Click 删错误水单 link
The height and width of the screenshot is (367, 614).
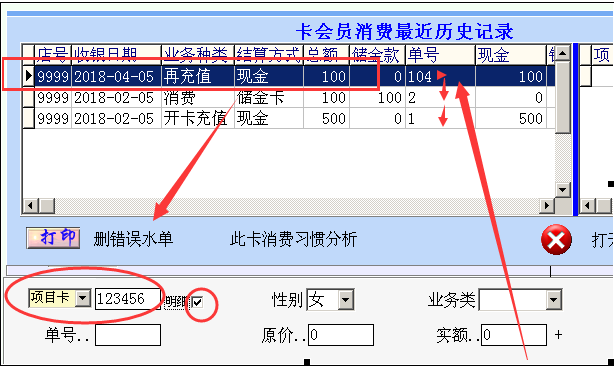click(133, 239)
